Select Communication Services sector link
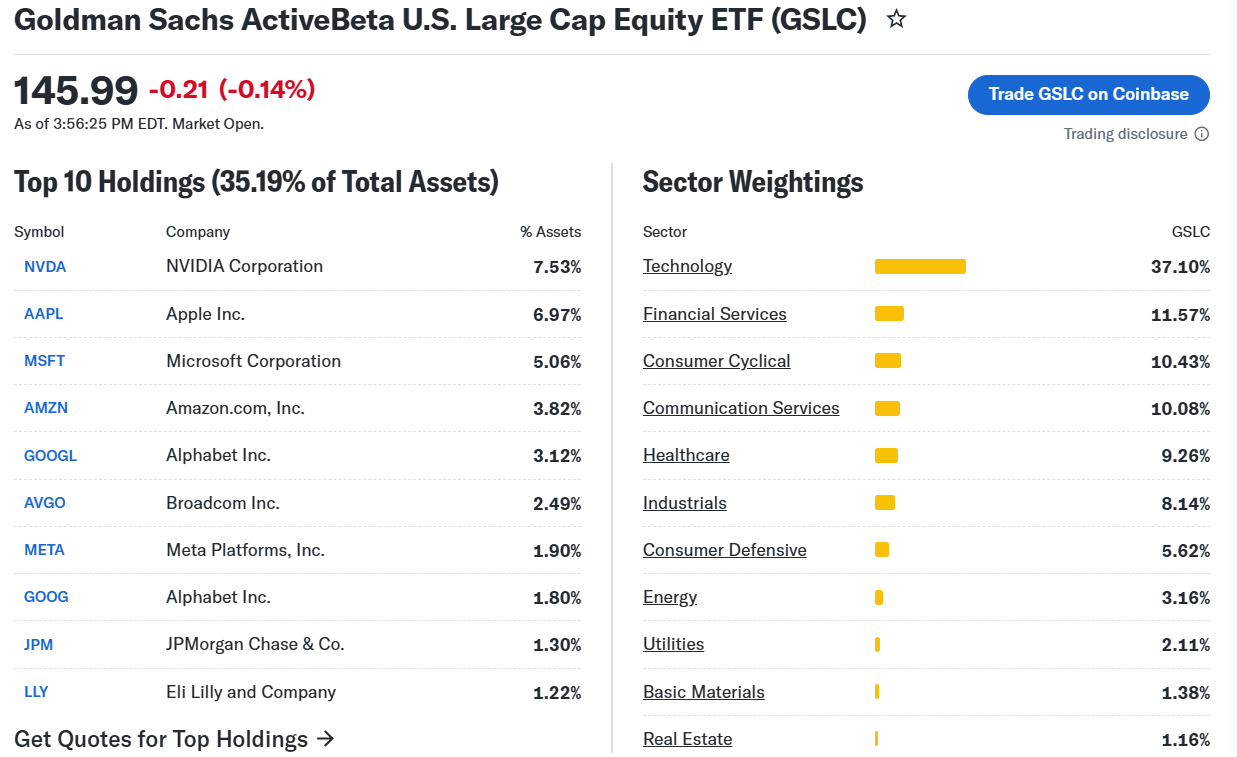The height and width of the screenshot is (757, 1237). pos(741,408)
